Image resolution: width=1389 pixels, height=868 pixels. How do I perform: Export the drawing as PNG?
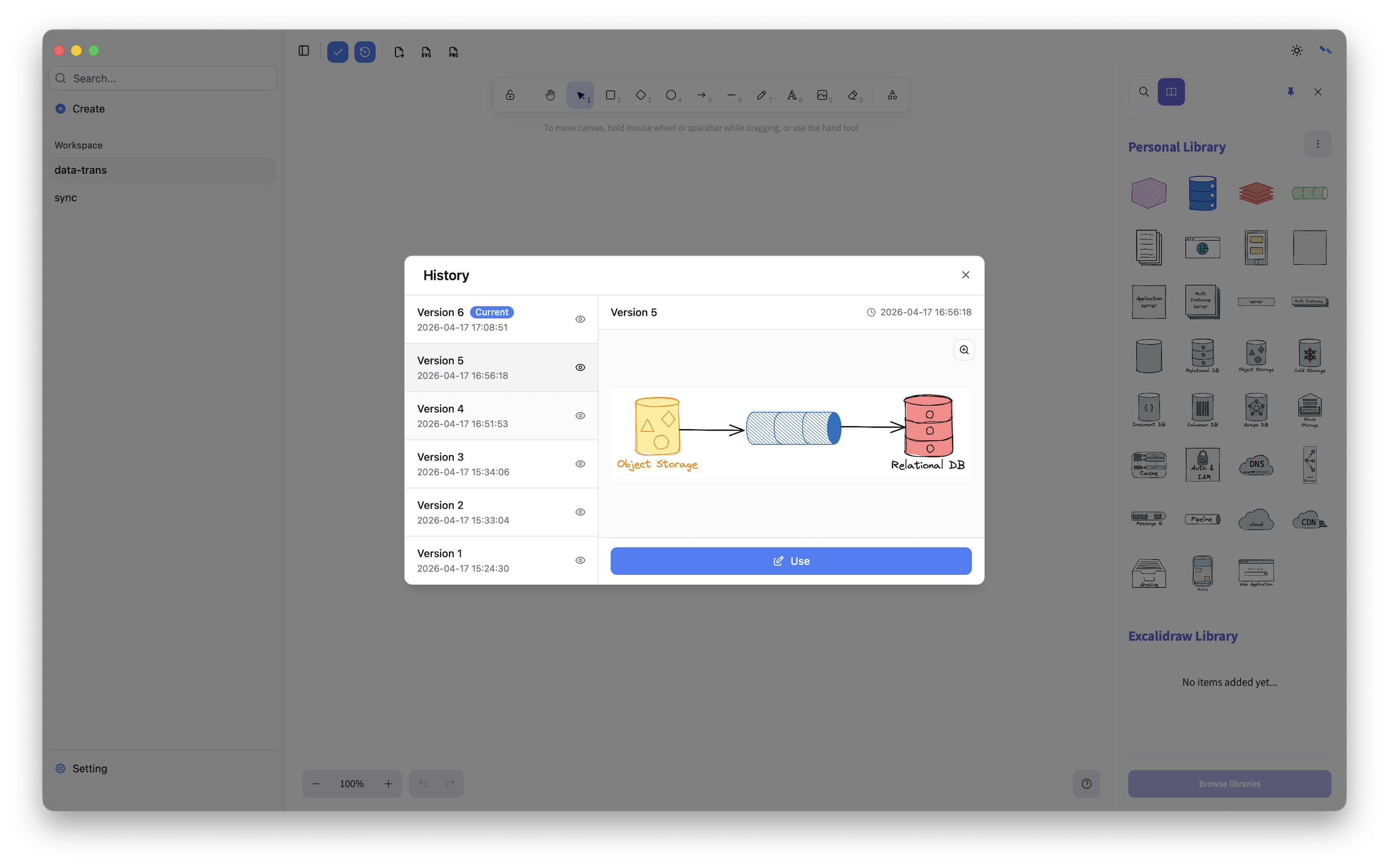coord(453,52)
